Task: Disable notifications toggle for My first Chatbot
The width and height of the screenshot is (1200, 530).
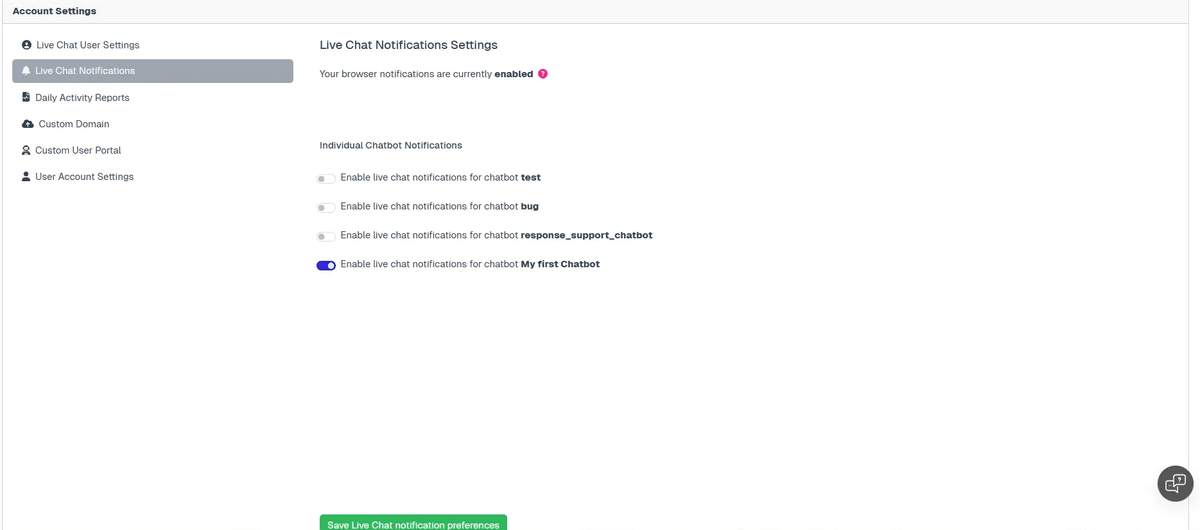Action: 326,266
